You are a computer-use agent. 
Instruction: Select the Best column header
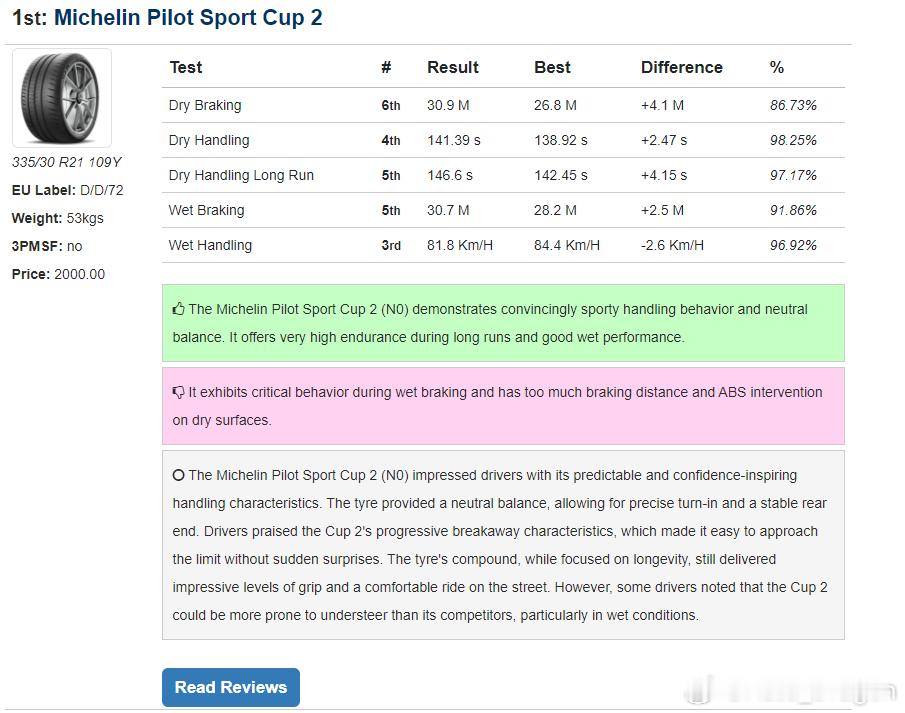click(x=552, y=68)
